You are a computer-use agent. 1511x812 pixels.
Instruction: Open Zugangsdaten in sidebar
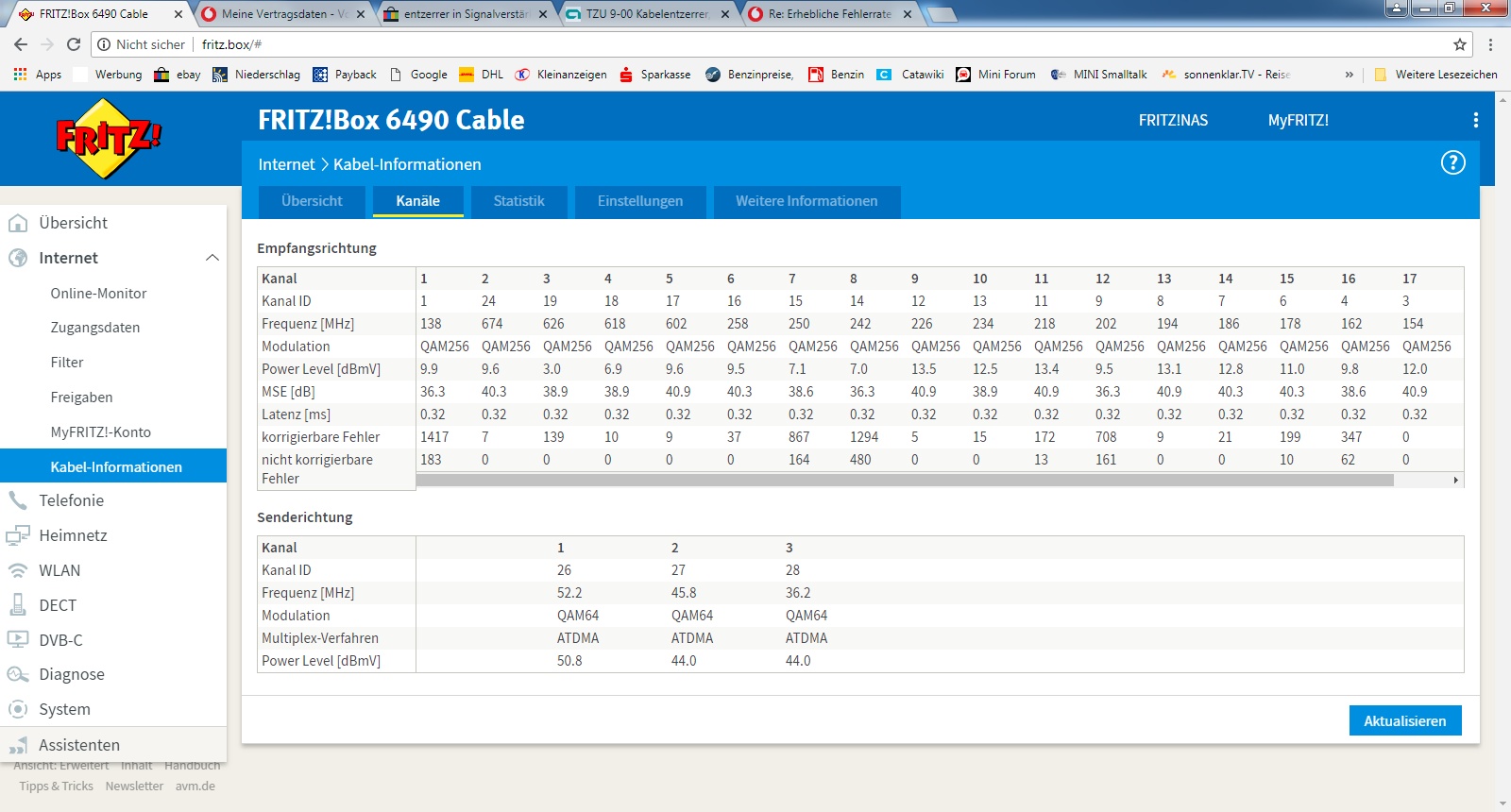(x=95, y=328)
